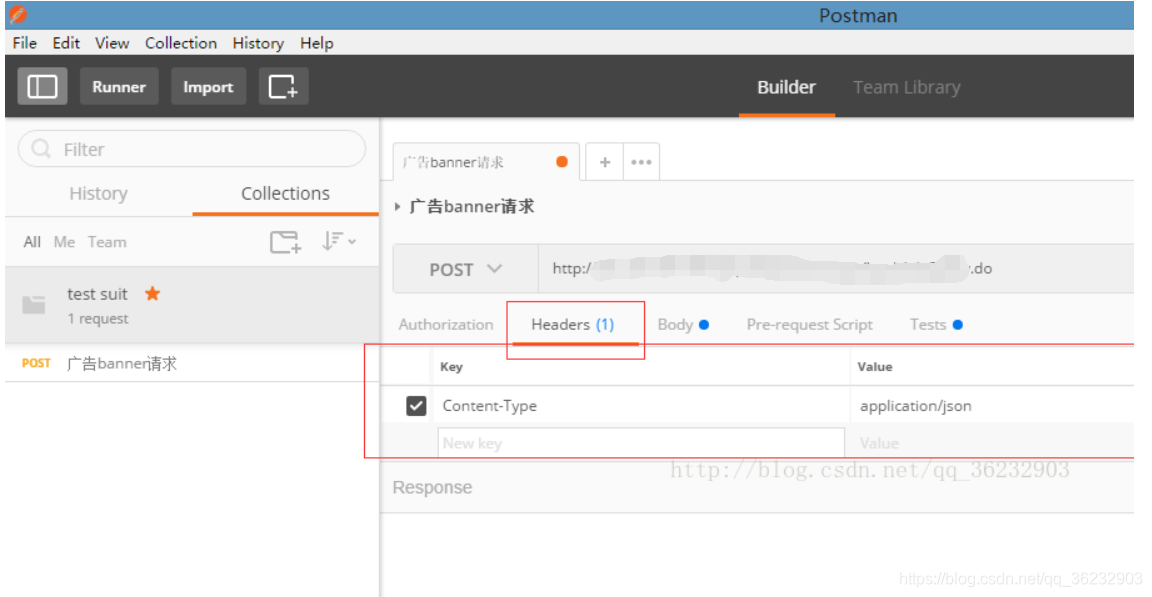1152x597 pixels.
Task: Switch to the History sidebar tab
Action: (98, 193)
